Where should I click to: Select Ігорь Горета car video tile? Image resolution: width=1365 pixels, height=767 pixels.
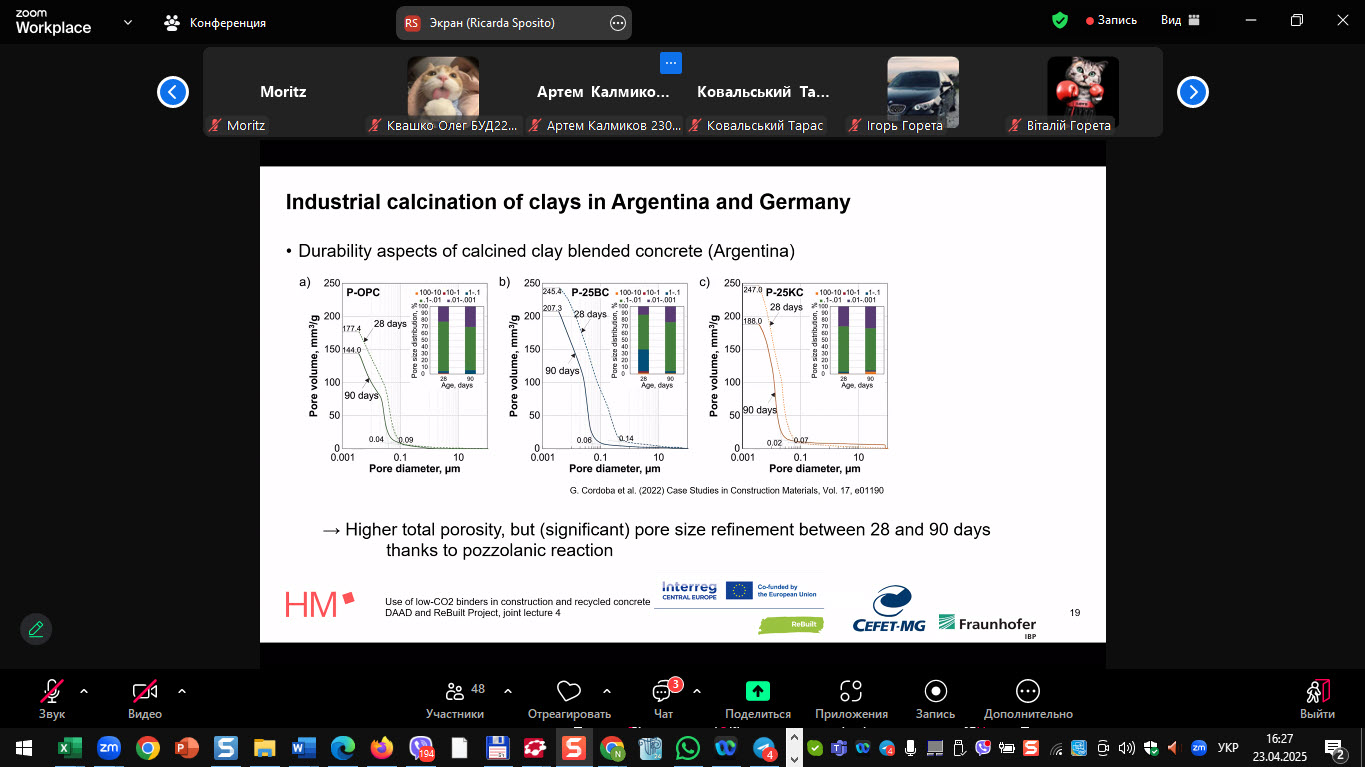point(923,92)
